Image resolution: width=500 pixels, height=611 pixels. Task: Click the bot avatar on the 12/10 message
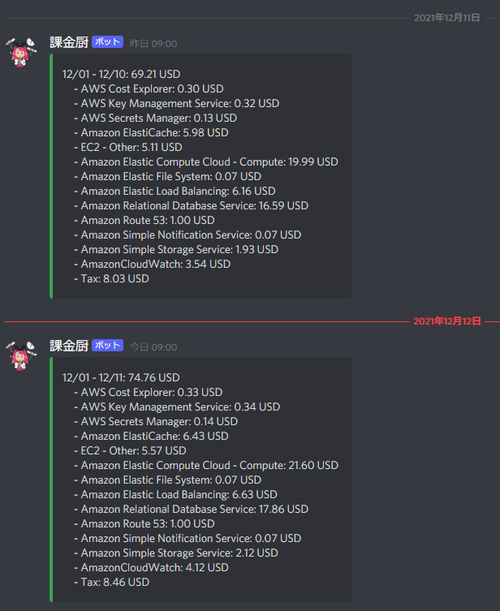click(x=21, y=52)
